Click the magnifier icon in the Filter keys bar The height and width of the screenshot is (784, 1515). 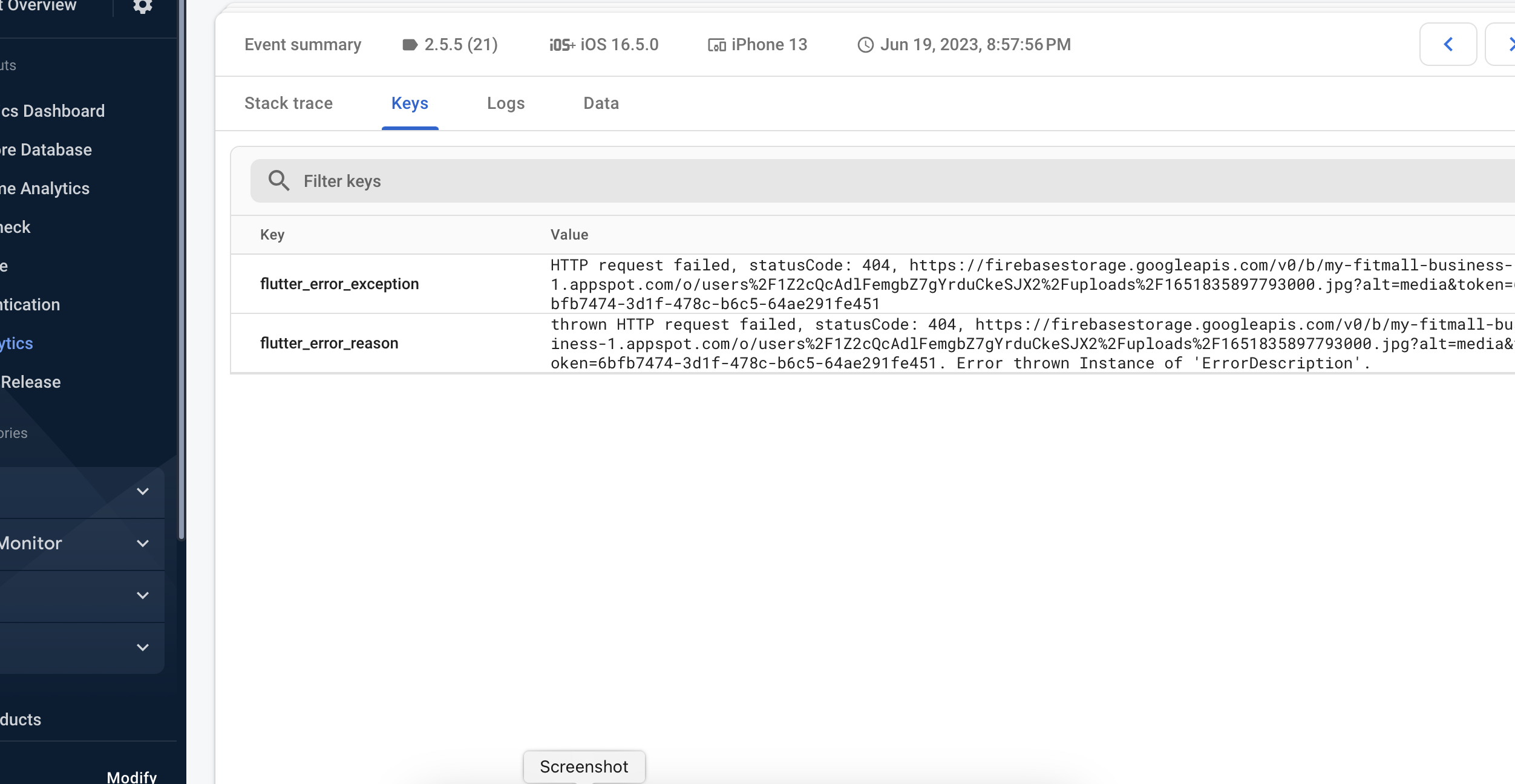279,180
